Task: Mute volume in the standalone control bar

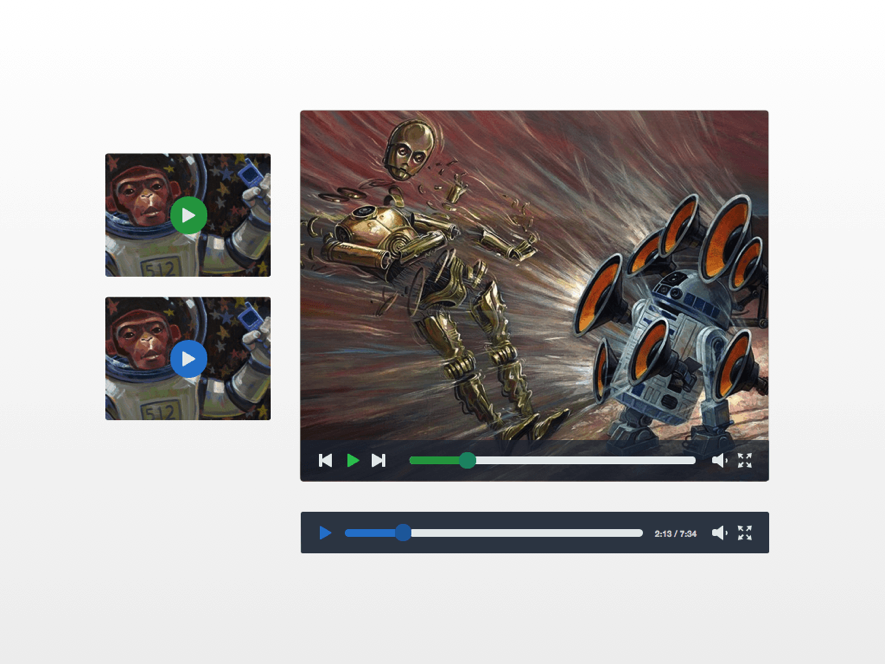Action: [719, 532]
